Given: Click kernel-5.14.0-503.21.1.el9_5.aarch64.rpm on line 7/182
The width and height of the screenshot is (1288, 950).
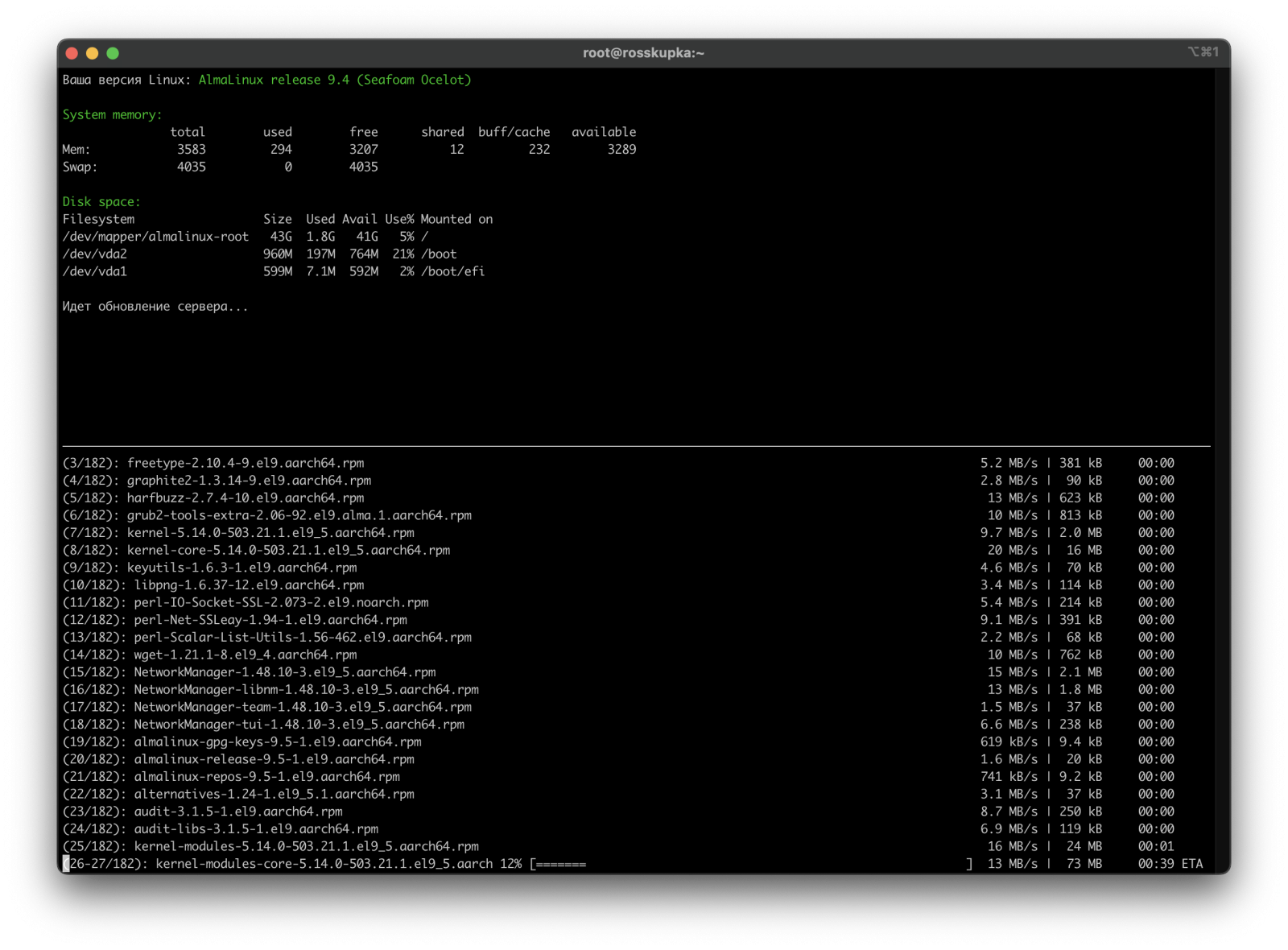Looking at the screenshot, I should coord(270,533).
